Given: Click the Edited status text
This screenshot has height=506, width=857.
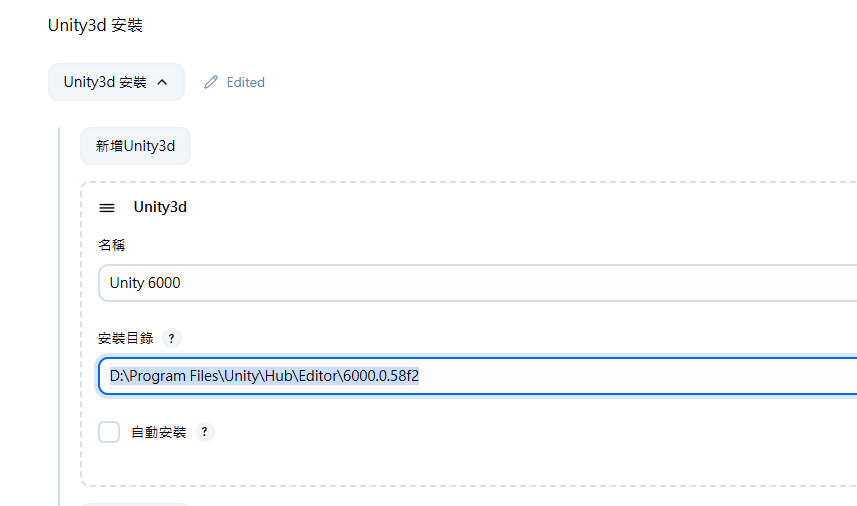Looking at the screenshot, I should [245, 82].
